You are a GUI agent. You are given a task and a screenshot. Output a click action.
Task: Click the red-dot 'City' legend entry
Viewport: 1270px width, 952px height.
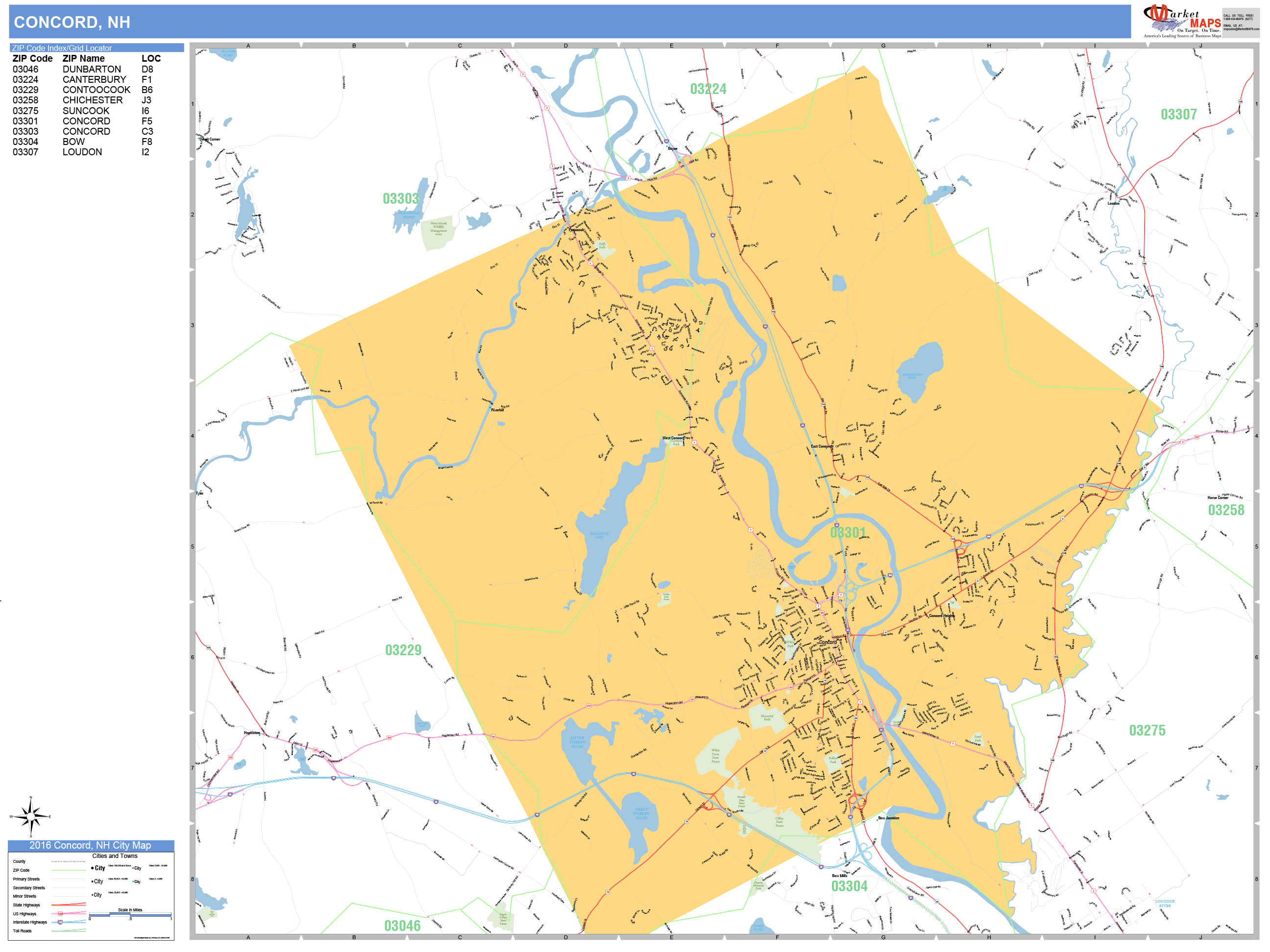point(138,868)
